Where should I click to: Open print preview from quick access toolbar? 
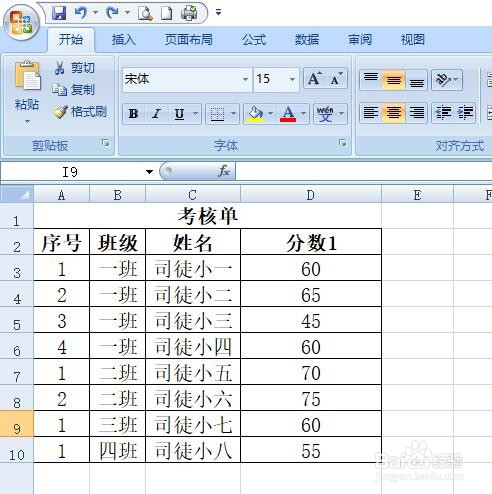145,13
